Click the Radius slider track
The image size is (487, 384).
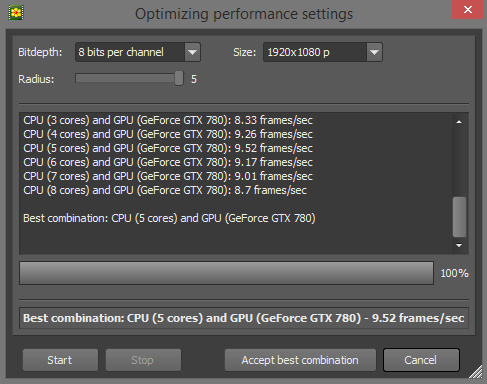pos(129,78)
